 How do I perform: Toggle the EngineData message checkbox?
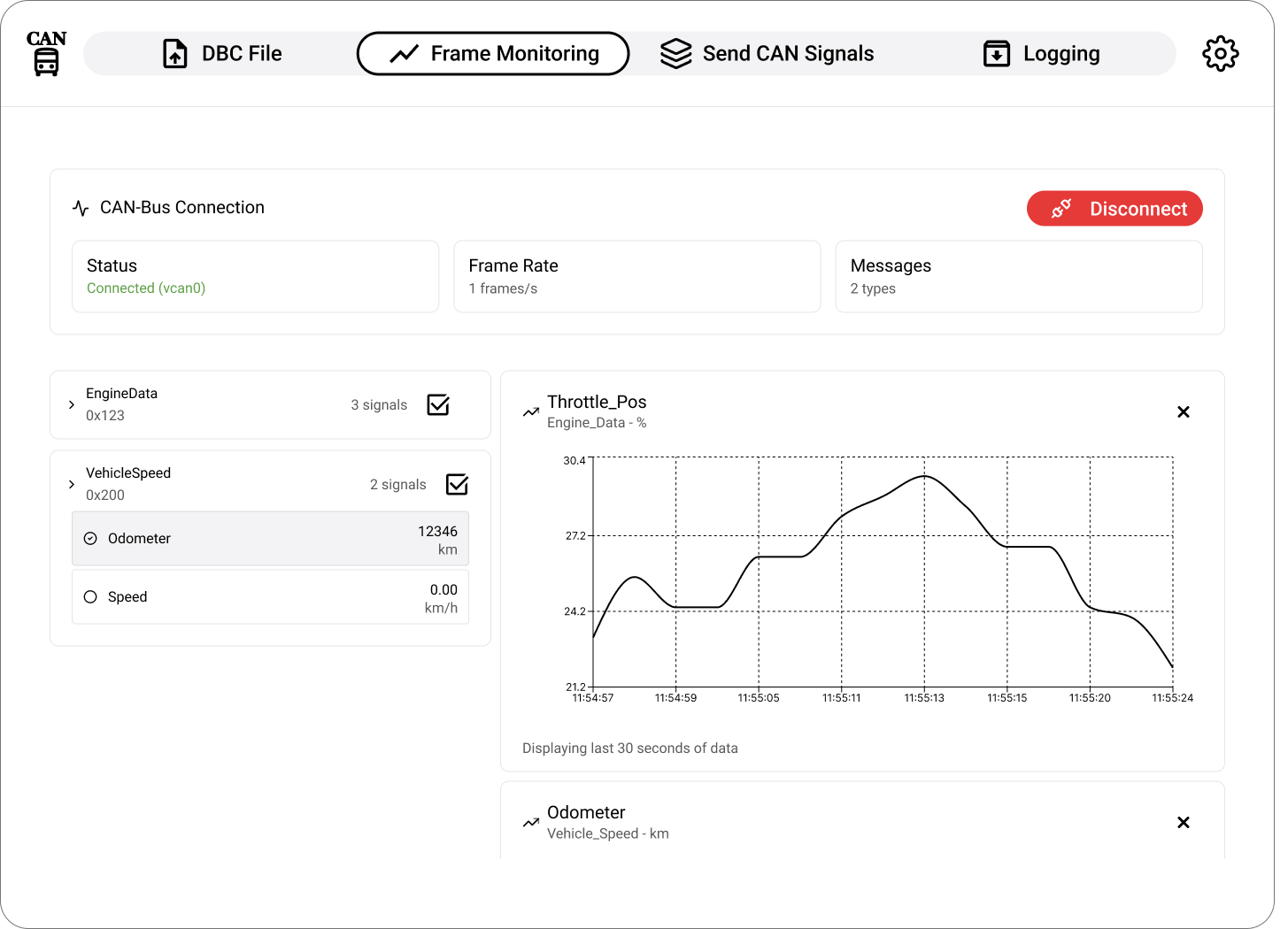pyautogui.click(x=438, y=405)
